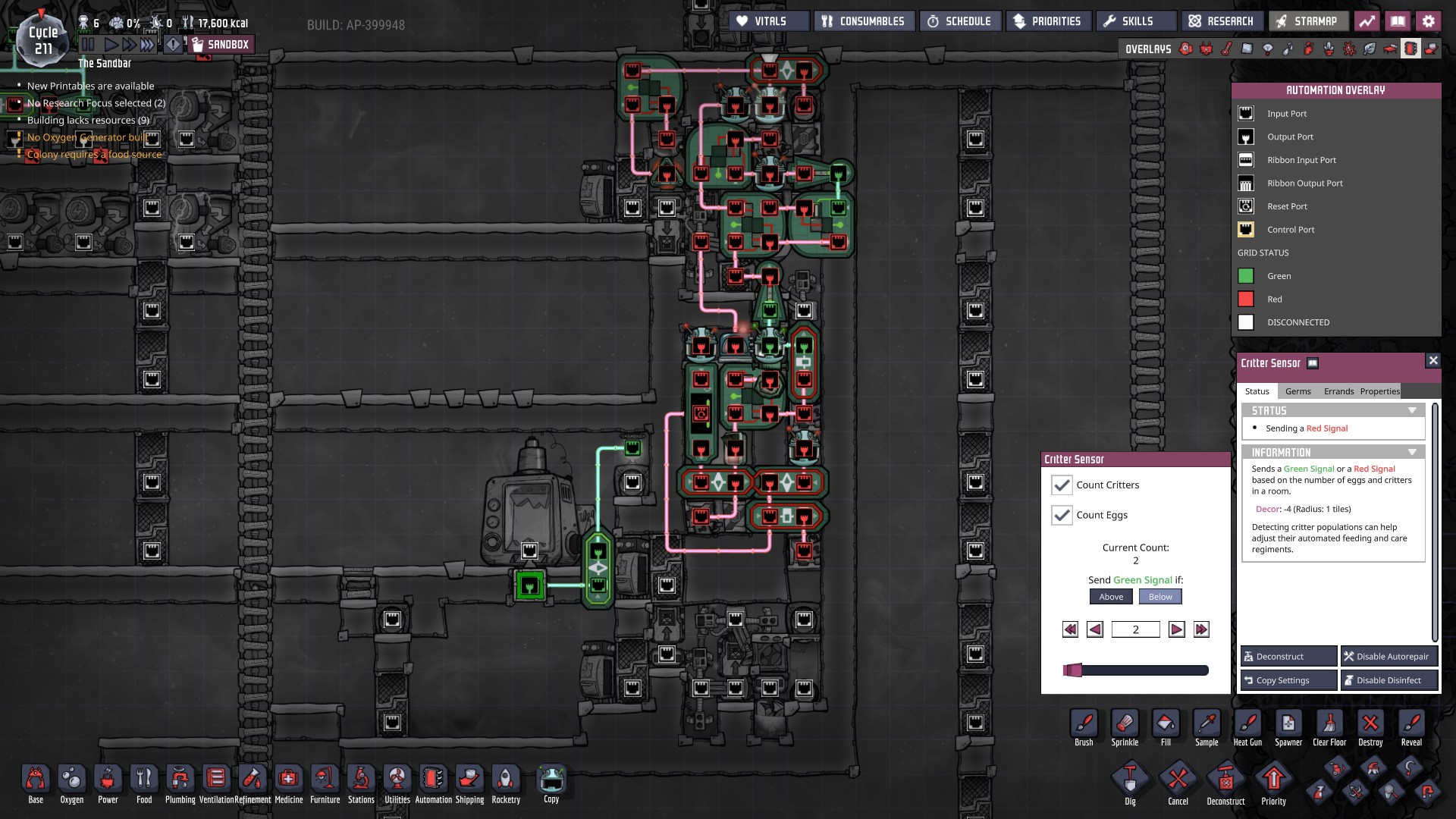Set signal condition to Above
The height and width of the screenshot is (819, 1456).
click(x=1111, y=597)
